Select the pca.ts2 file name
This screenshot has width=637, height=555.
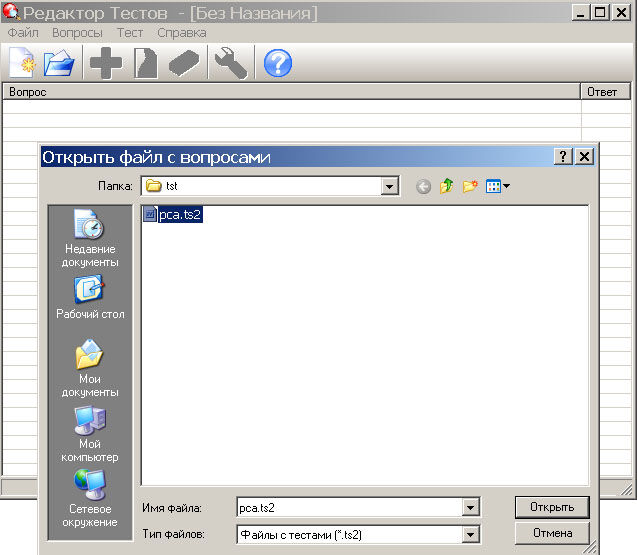point(180,215)
